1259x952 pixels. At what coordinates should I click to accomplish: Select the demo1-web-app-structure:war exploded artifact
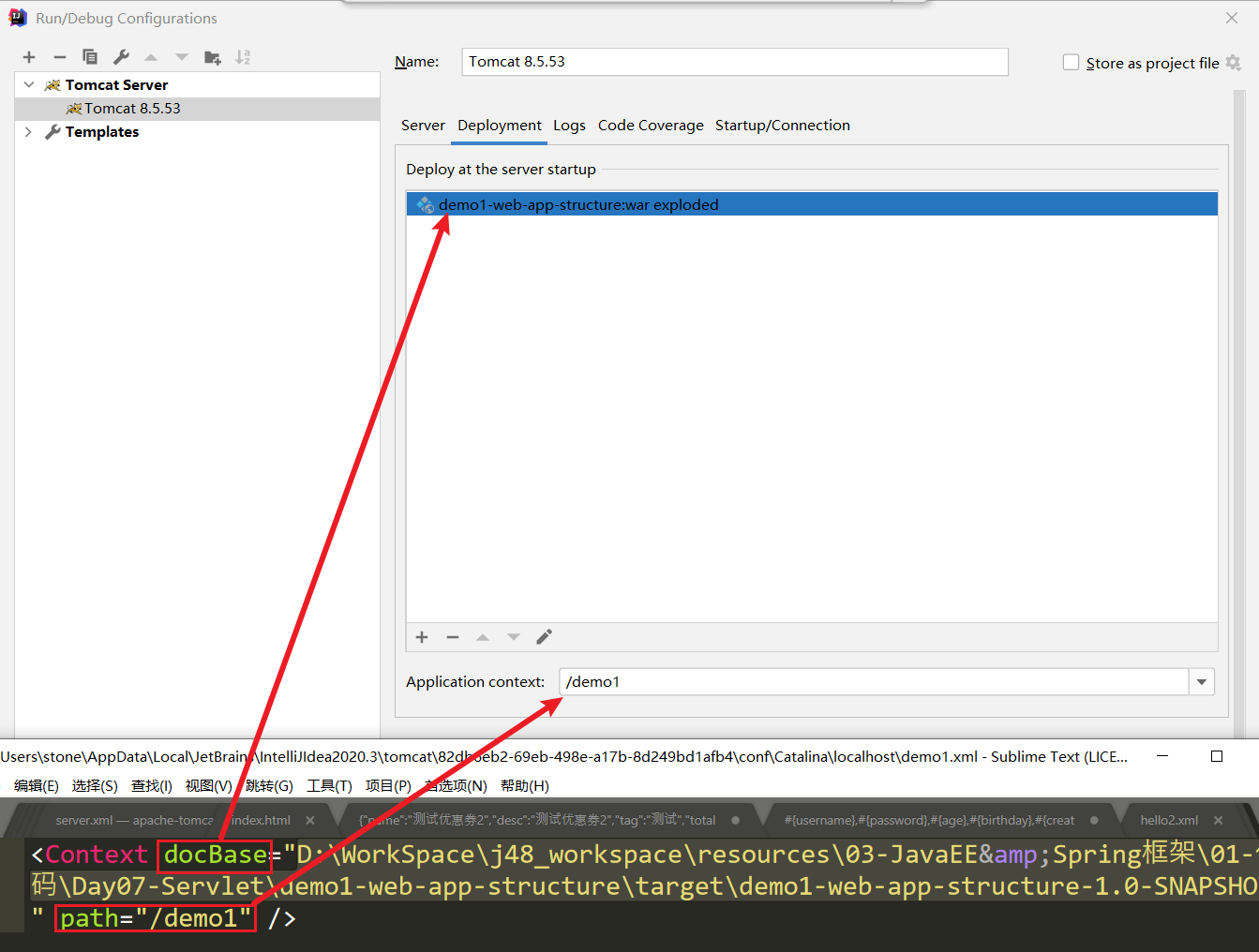[812, 204]
